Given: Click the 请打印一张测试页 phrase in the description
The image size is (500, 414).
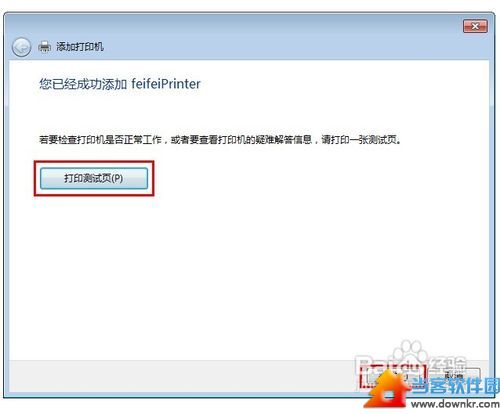Looking at the screenshot, I should pos(361,139).
